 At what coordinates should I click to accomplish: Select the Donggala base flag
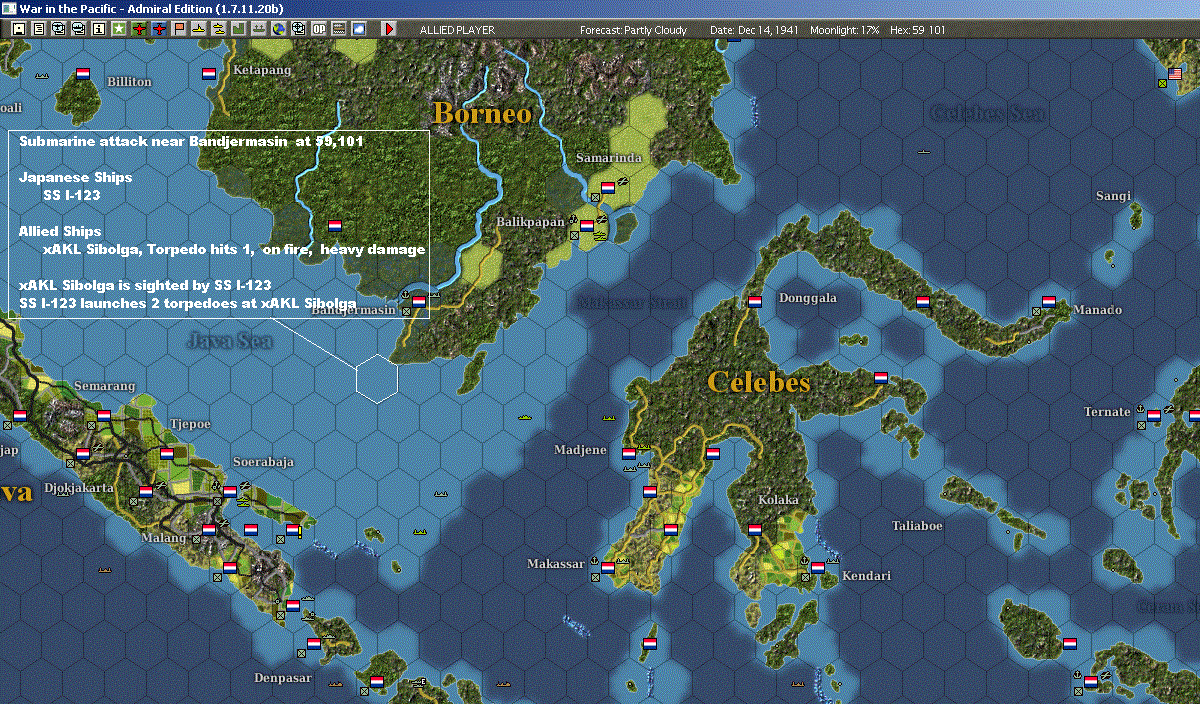tap(755, 300)
